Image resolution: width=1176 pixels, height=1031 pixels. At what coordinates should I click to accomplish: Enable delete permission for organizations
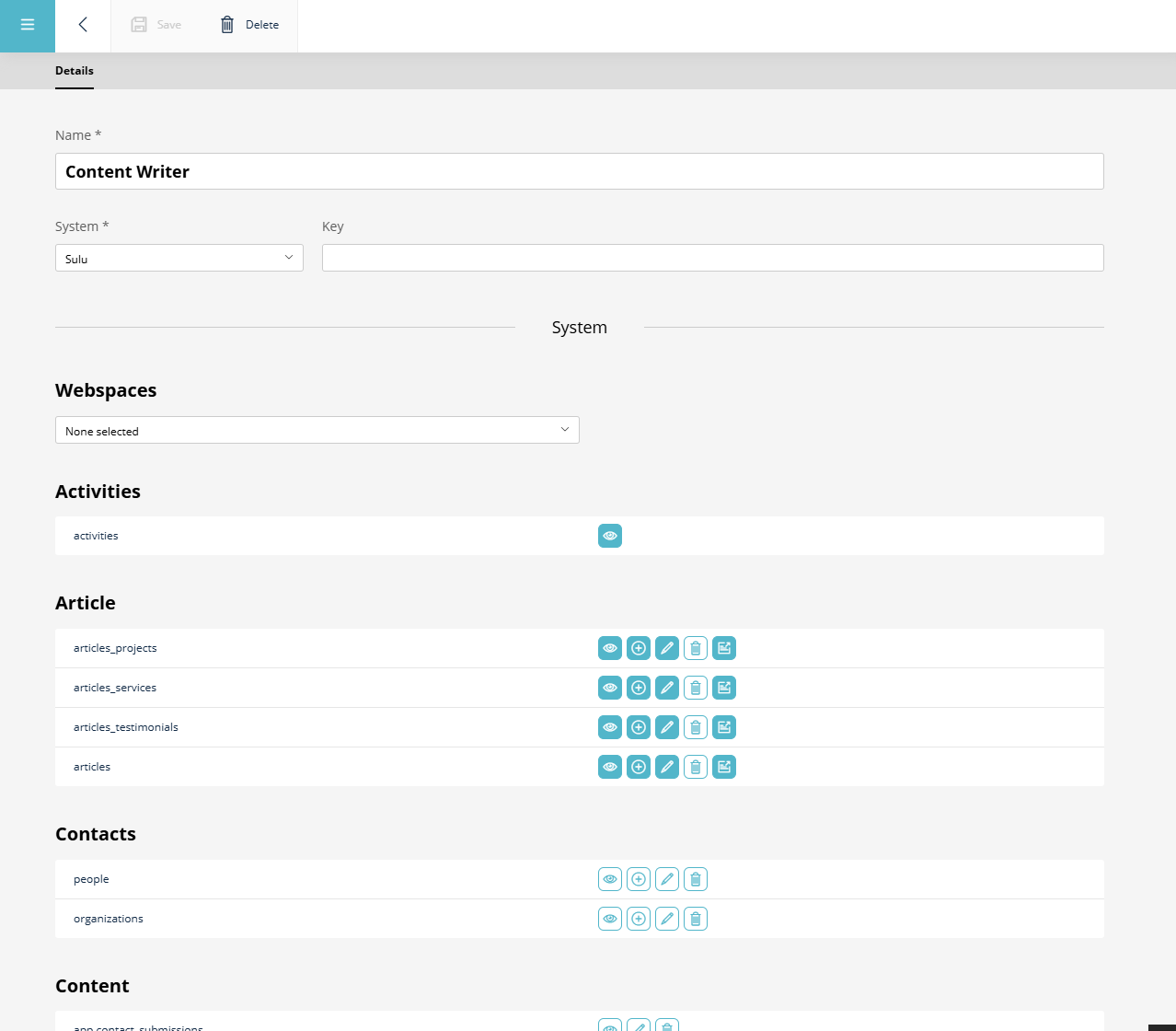click(696, 919)
